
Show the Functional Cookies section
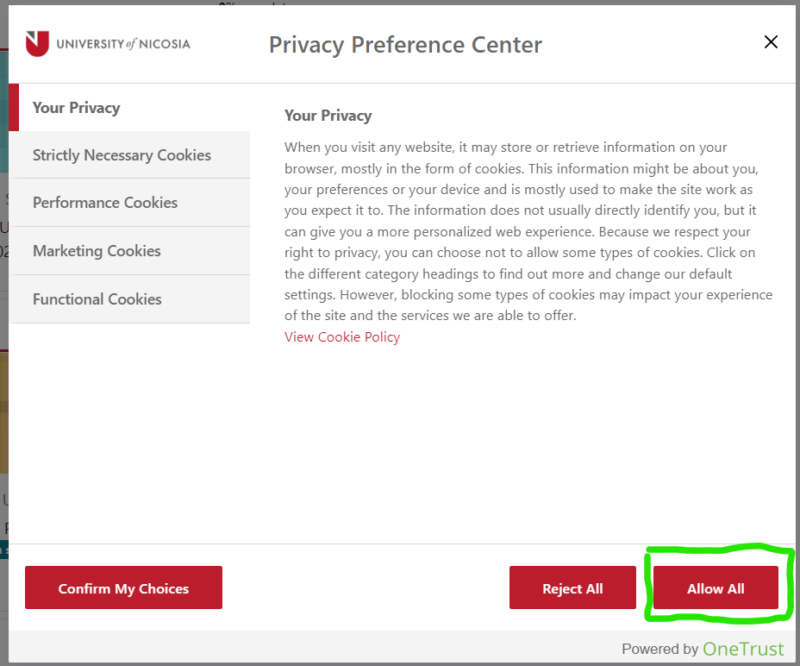pos(97,299)
